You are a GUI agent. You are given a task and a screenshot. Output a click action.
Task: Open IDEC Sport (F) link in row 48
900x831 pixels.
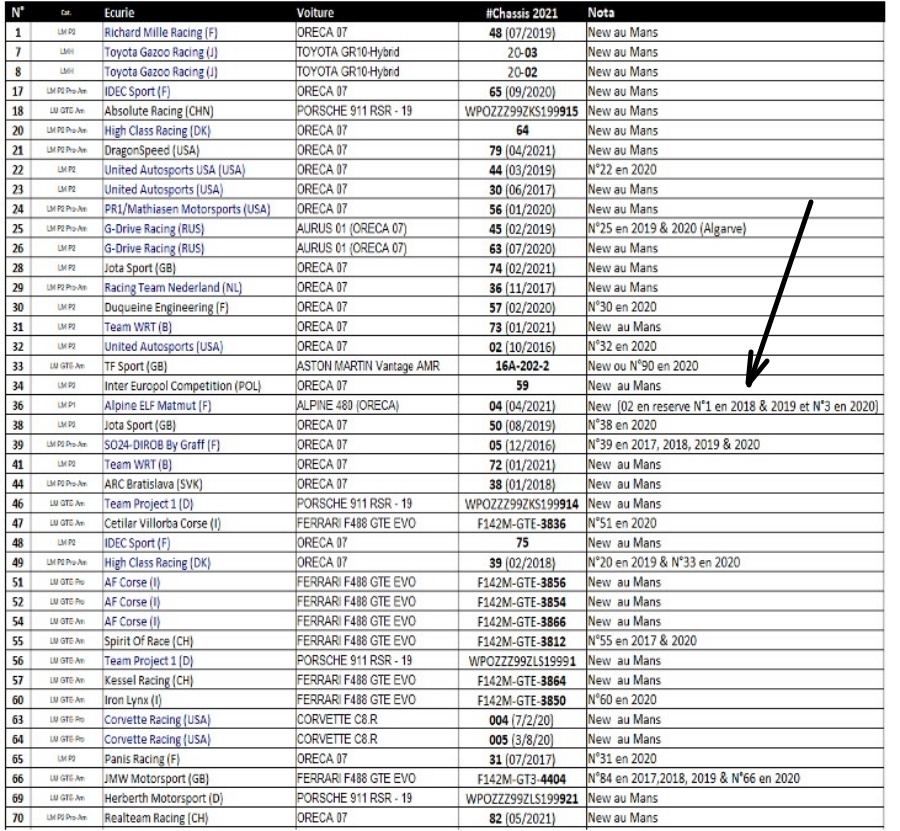tap(137, 543)
